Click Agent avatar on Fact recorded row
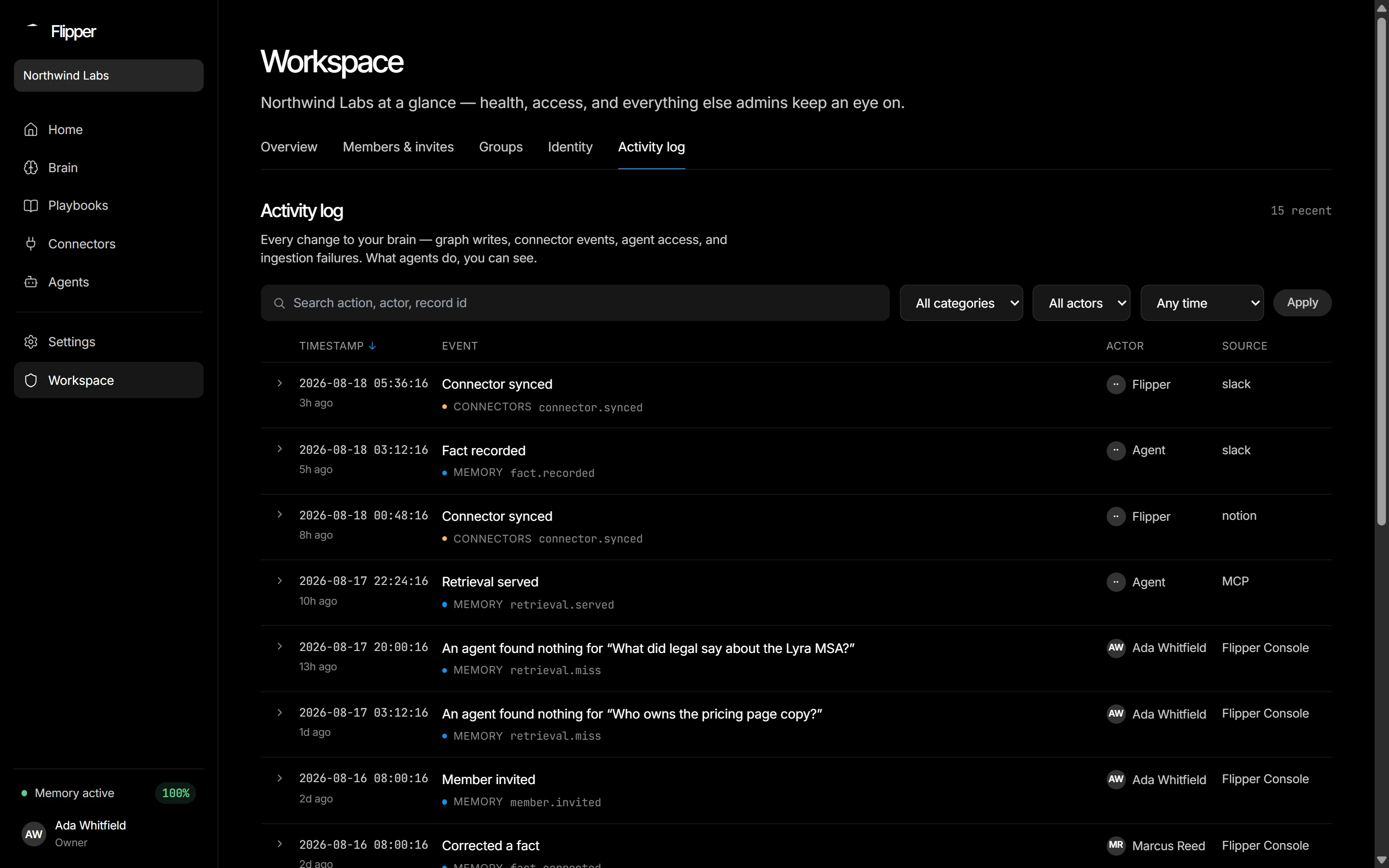Screen dimensions: 1389x868 [x=1116, y=451]
